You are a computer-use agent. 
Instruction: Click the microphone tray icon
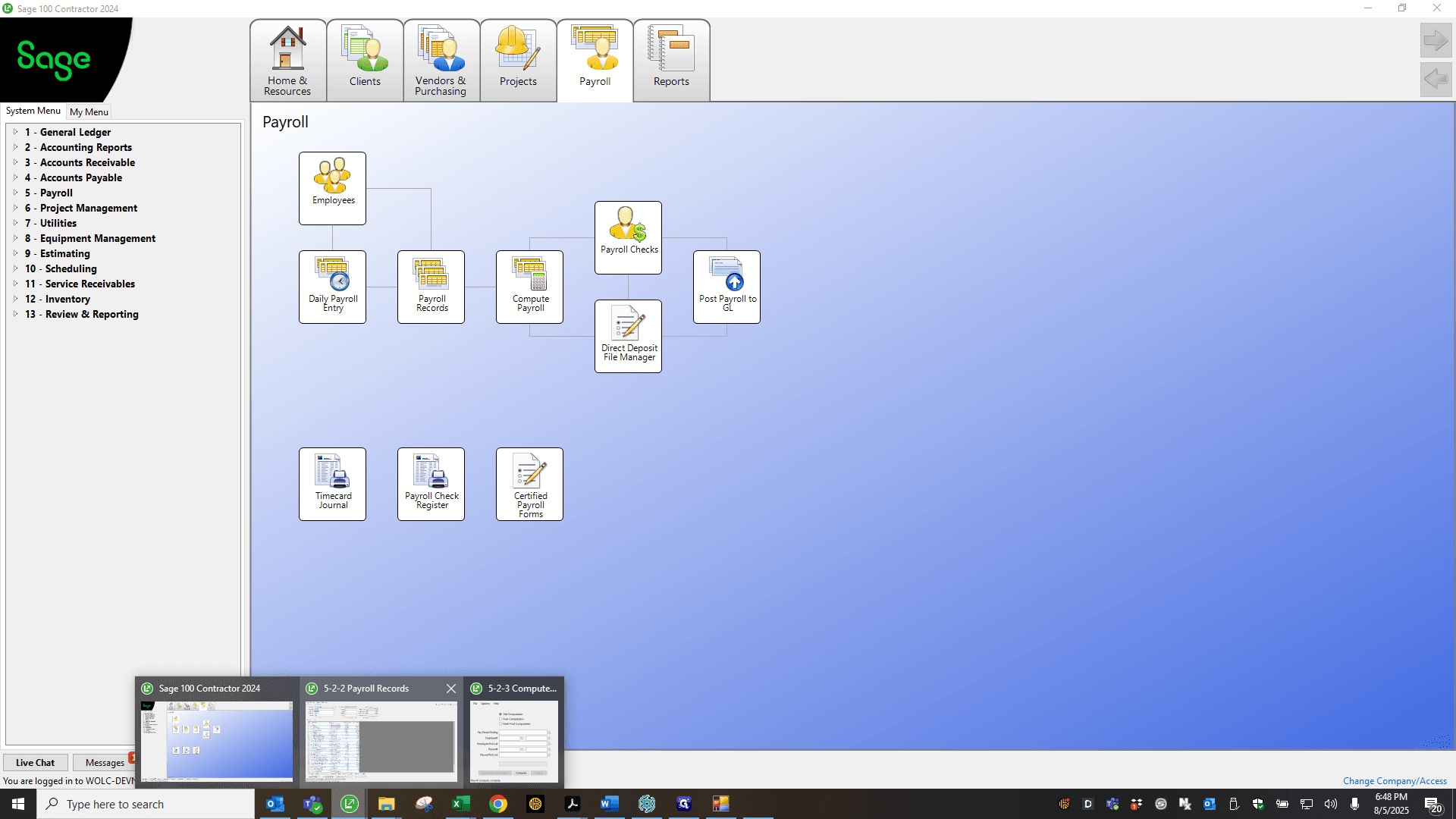[1354, 804]
